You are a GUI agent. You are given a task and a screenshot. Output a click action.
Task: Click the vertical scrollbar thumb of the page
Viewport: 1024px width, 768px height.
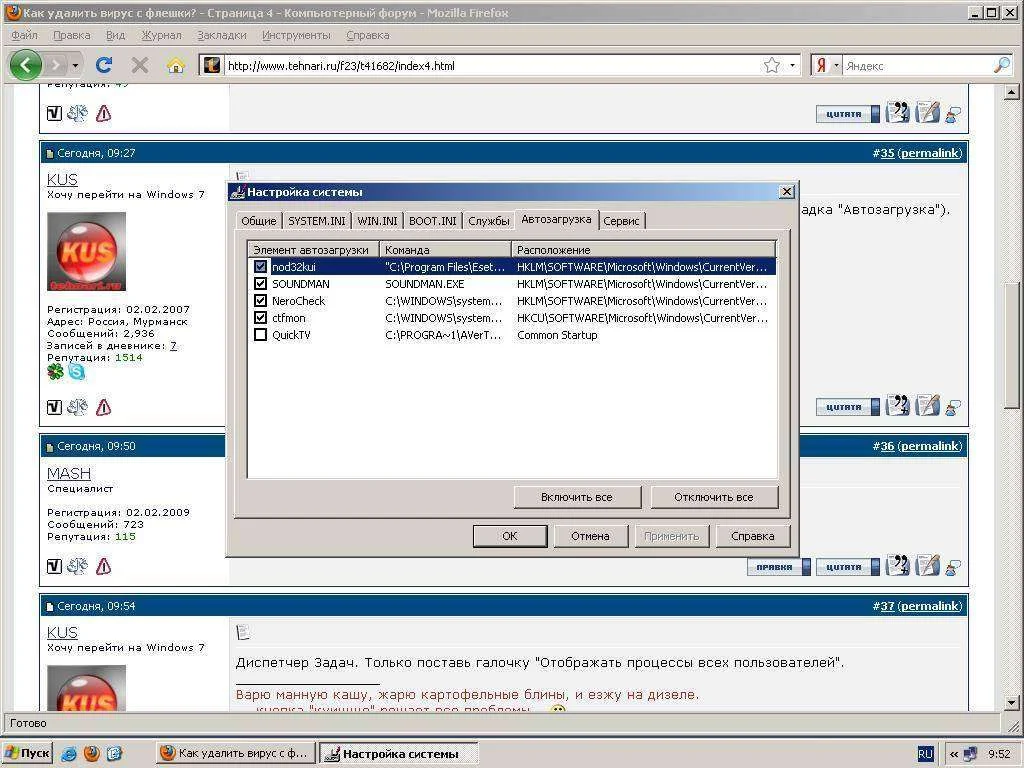point(1012,346)
